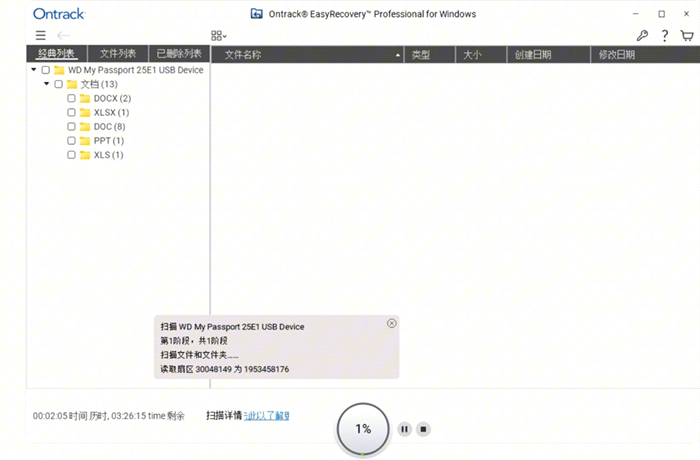Screen dimensions: 700x460
Task: Check the DOC (8) checkbox
Action: (71, 127)
